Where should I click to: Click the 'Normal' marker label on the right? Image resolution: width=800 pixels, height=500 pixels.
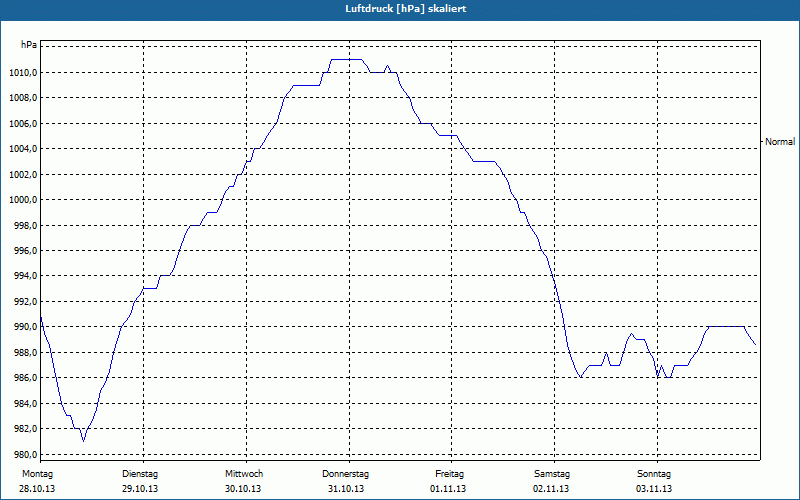pos(780,142)
